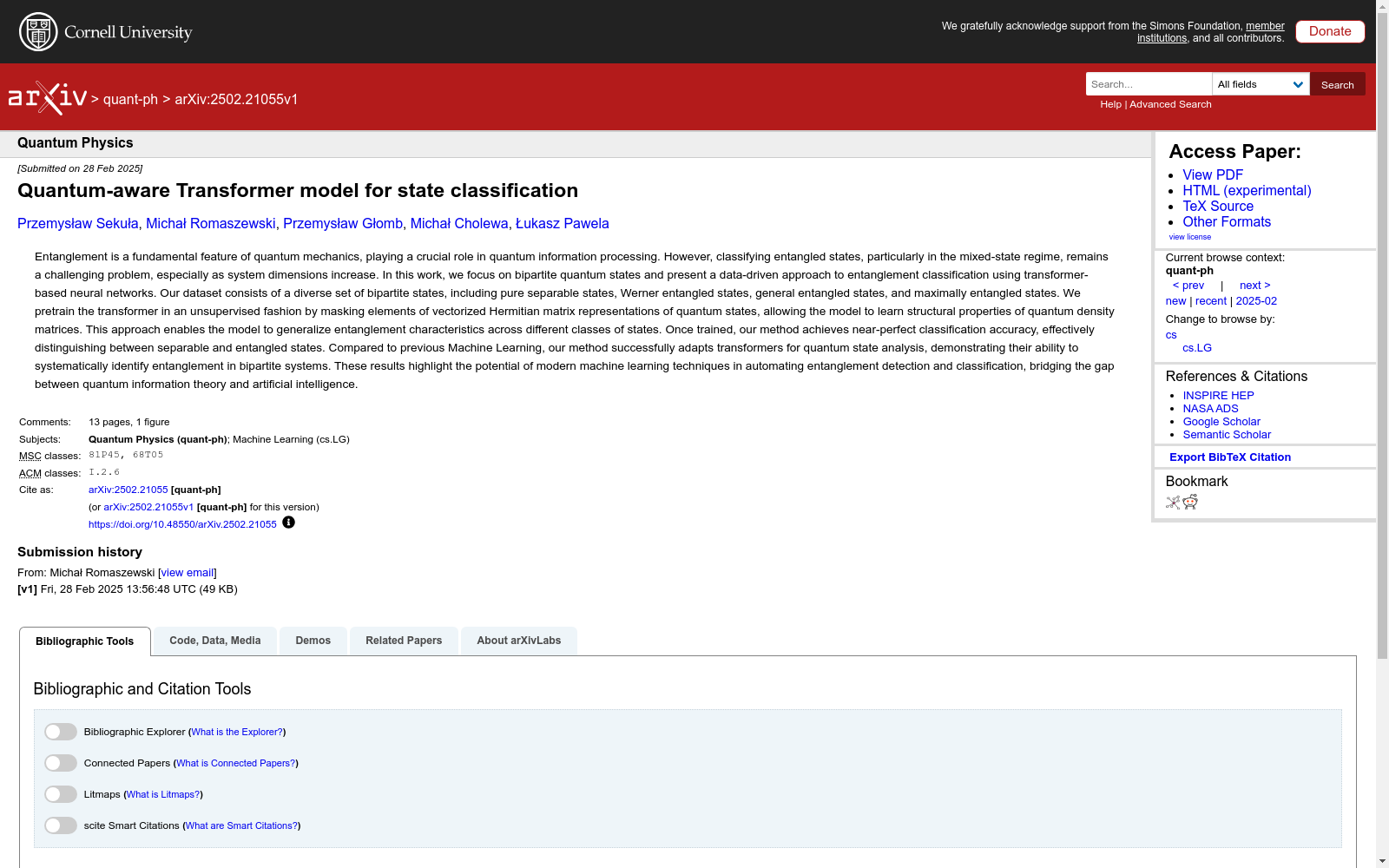Image resolution: width=1389 pixels, height=868 pixels.
Task: Open author Michał Cholewa link
Action: tap(459, 224)
